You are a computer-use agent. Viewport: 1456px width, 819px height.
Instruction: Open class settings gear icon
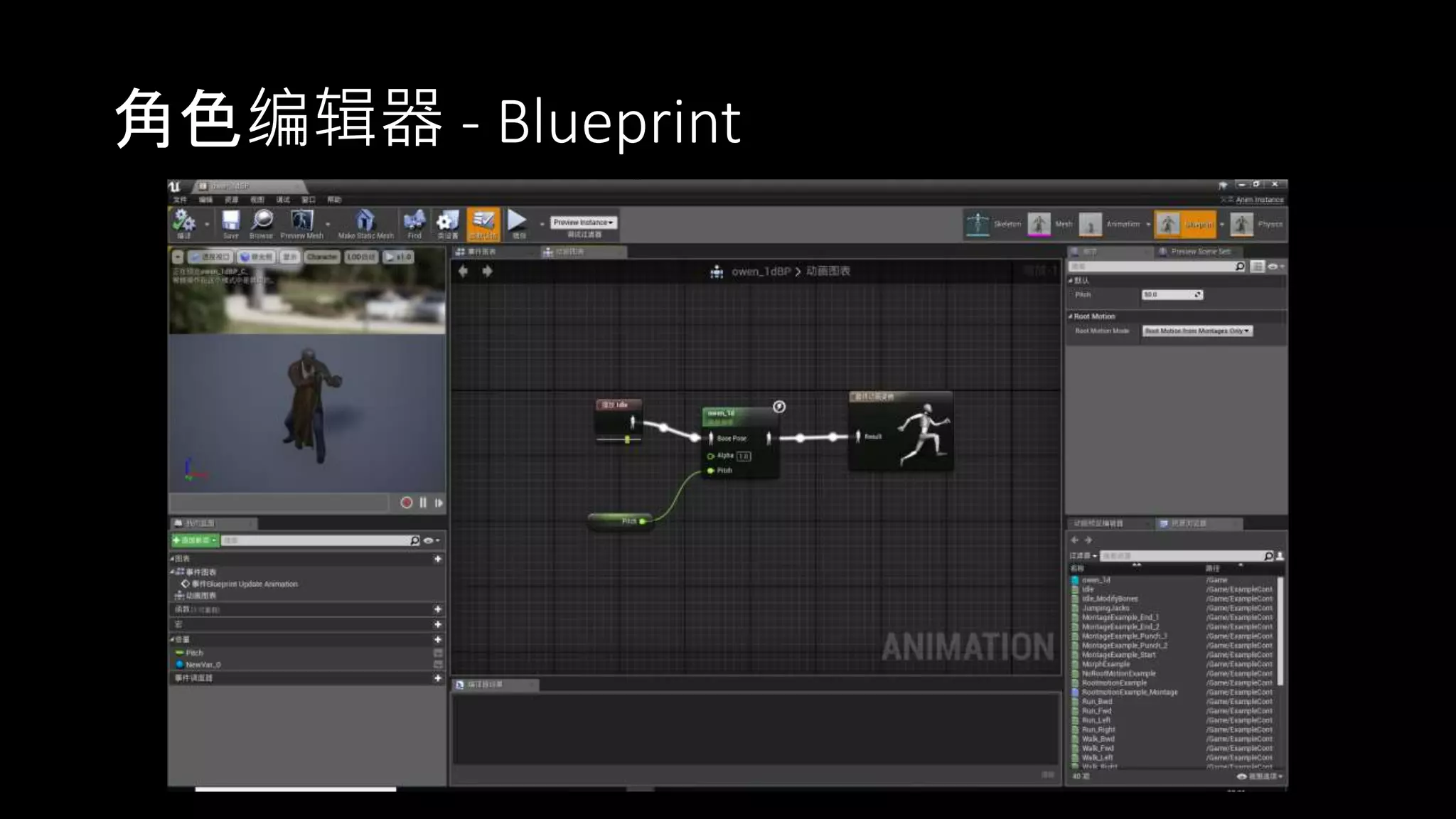pos(447,220)
